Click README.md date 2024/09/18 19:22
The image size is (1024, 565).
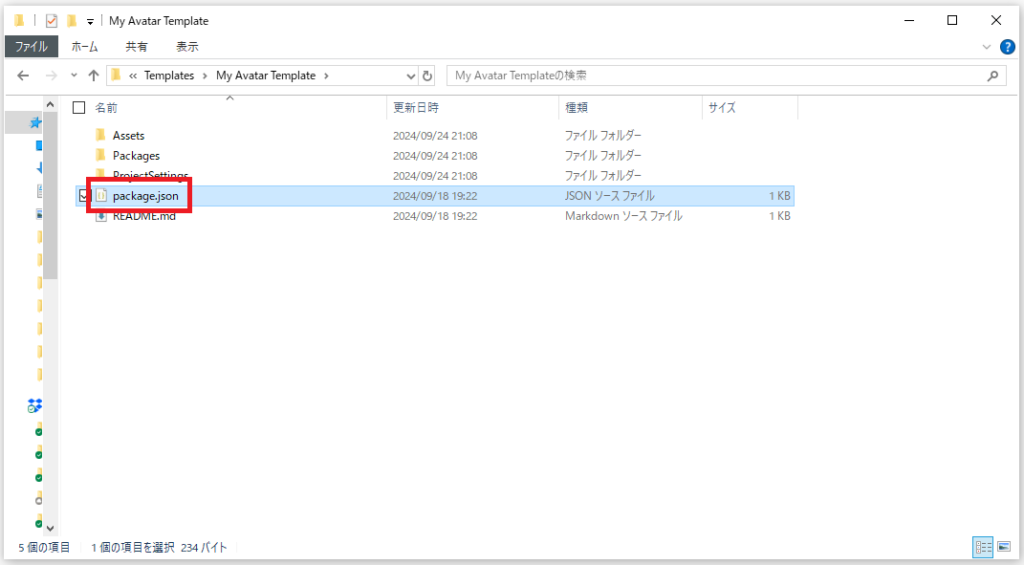pos(435,216)
